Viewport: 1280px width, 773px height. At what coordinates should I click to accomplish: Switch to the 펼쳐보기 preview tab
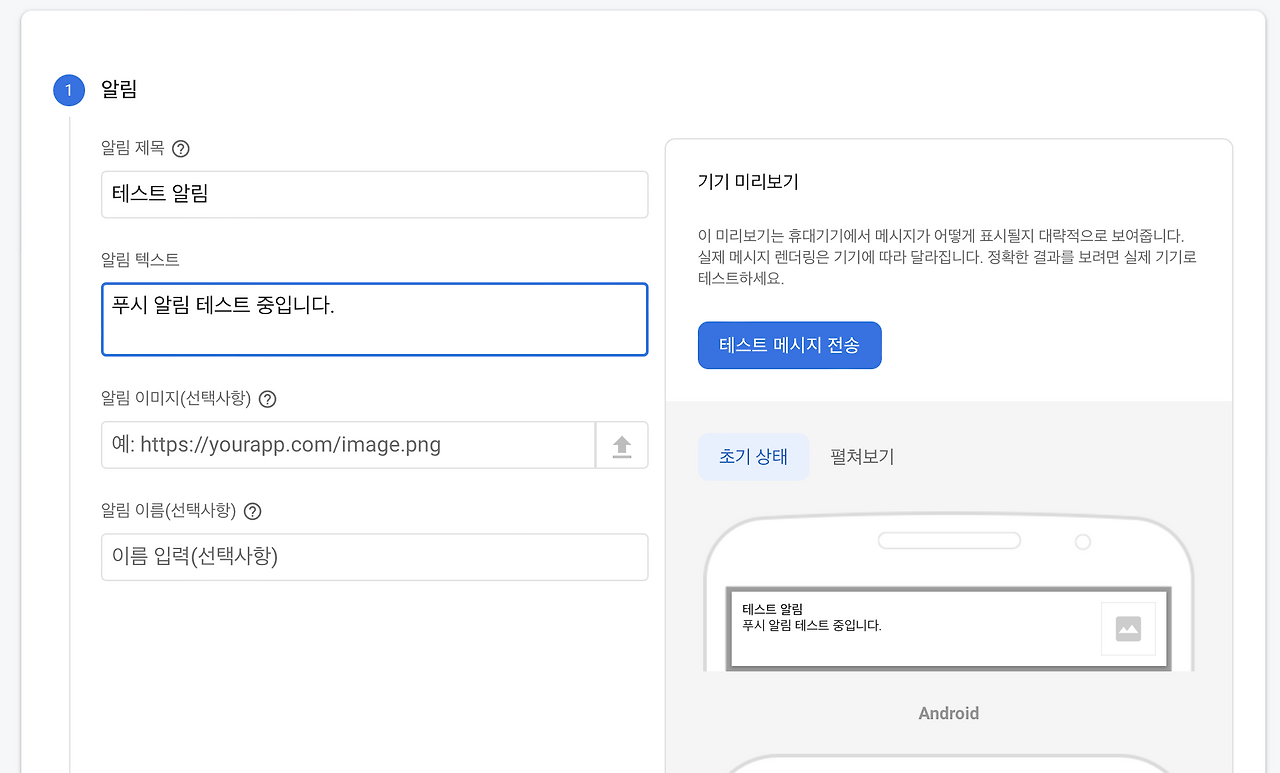[861, 457]
